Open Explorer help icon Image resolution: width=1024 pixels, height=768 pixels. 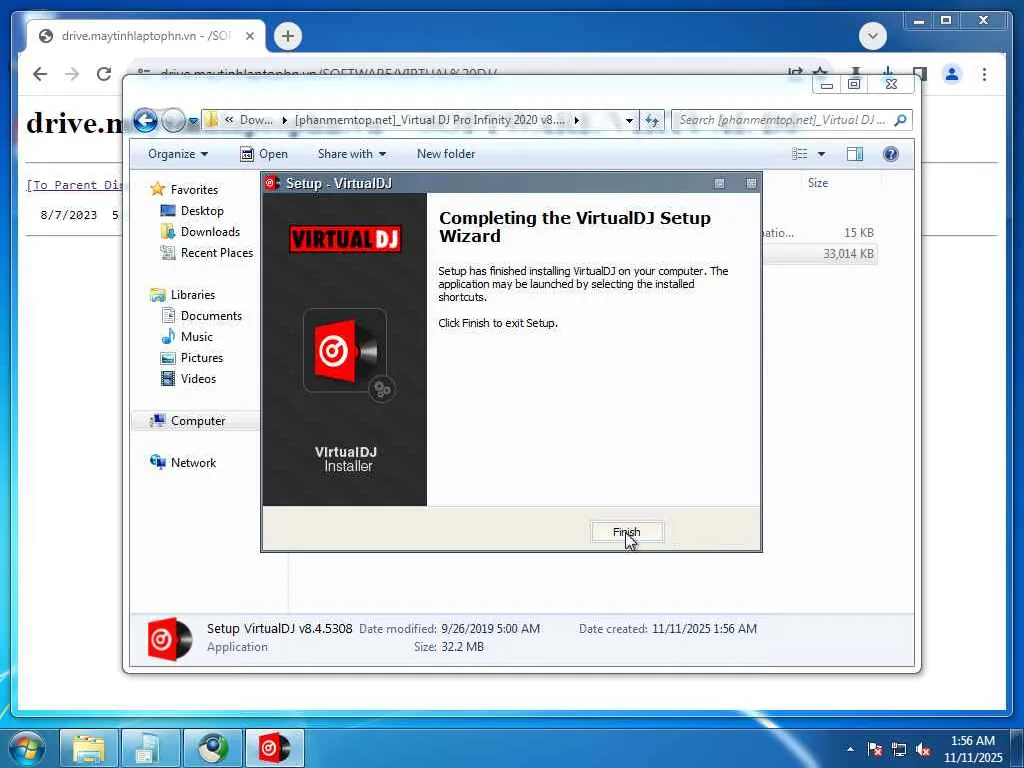pos(891,154)
